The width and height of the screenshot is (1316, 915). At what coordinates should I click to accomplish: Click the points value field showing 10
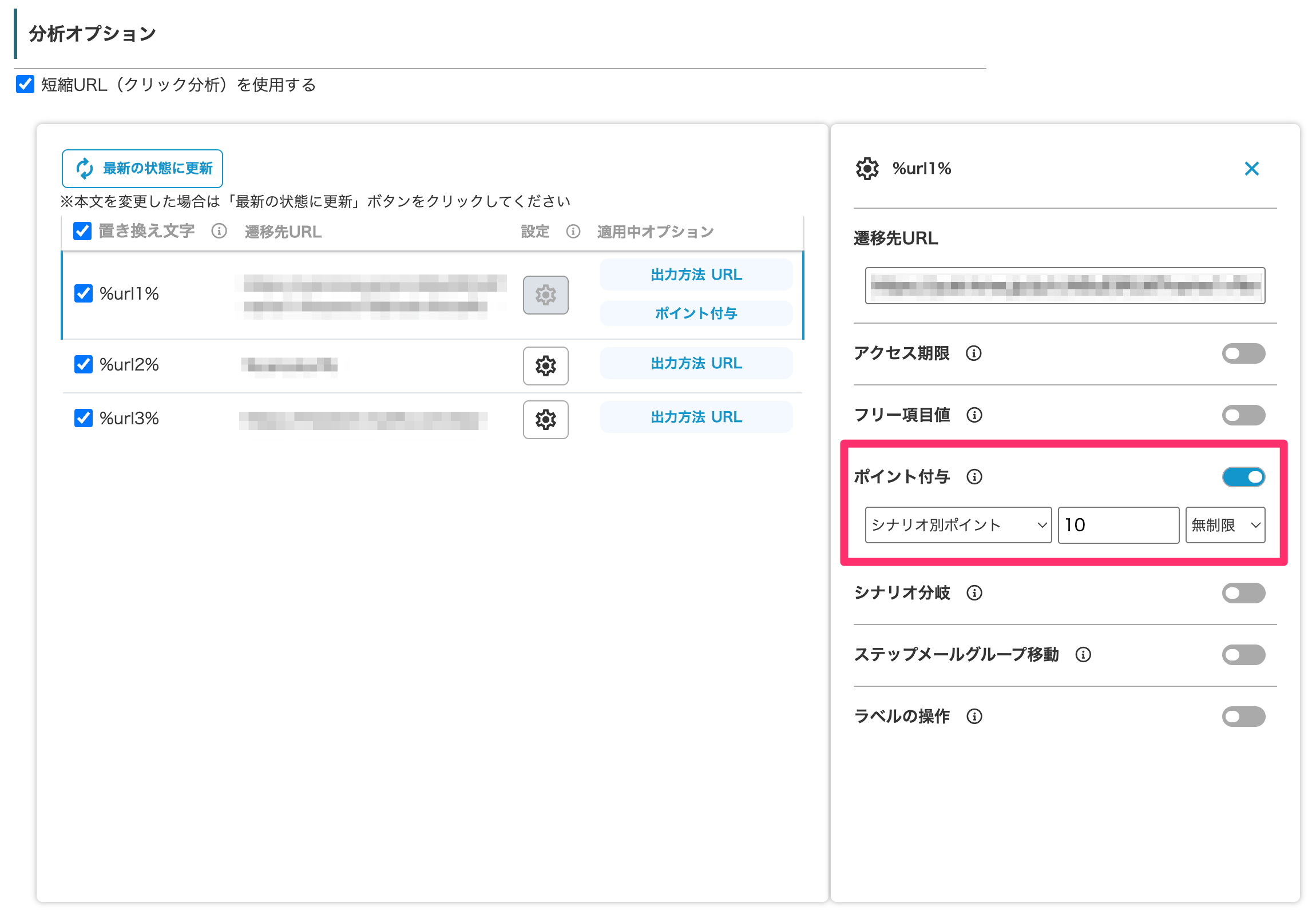(x=1117, y=525)
